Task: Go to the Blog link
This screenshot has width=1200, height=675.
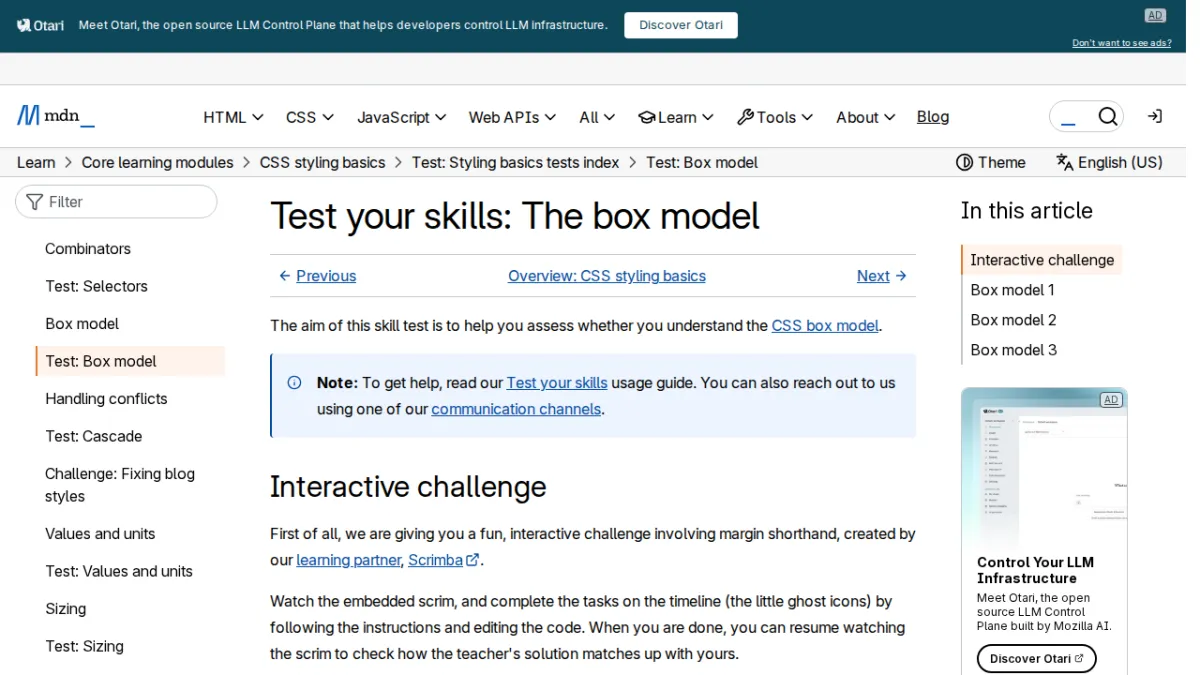Action: point(933,117)
